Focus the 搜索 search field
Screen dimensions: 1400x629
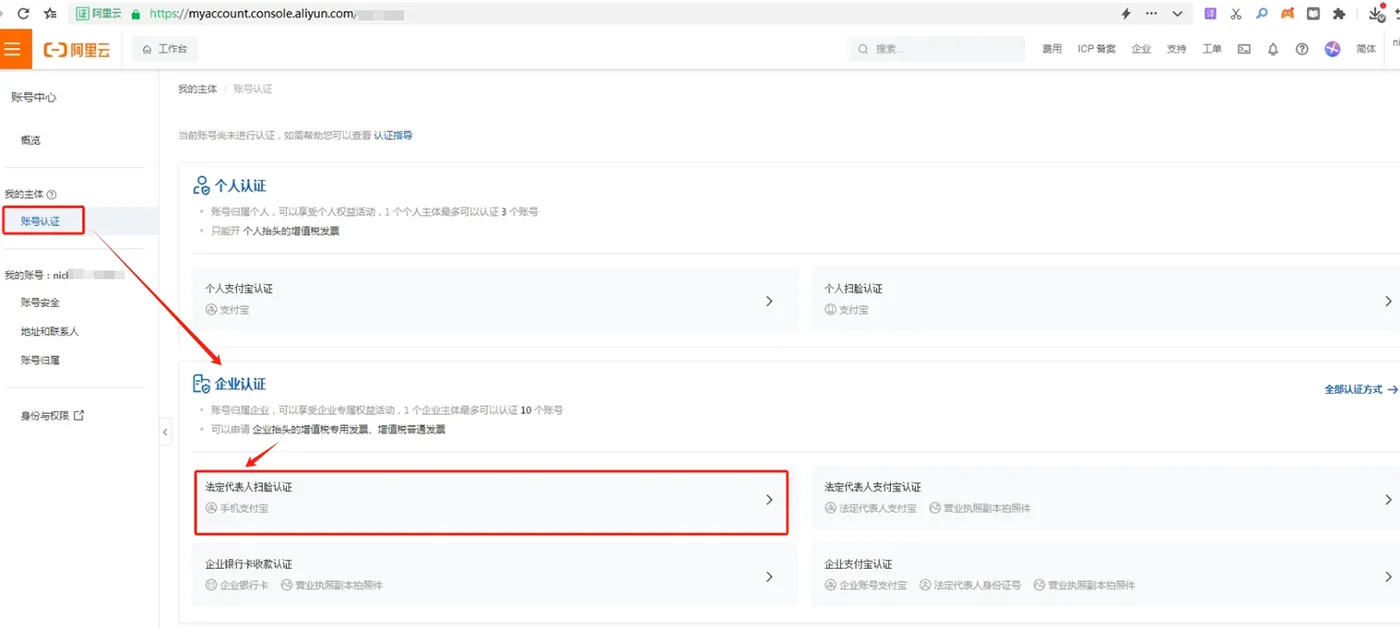(937, 49)
